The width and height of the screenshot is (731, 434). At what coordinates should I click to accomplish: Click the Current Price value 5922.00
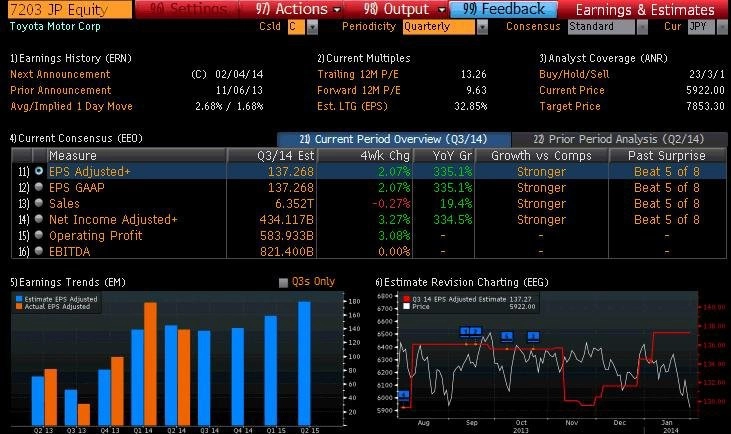pyautogui.click(x=705, y=90)
